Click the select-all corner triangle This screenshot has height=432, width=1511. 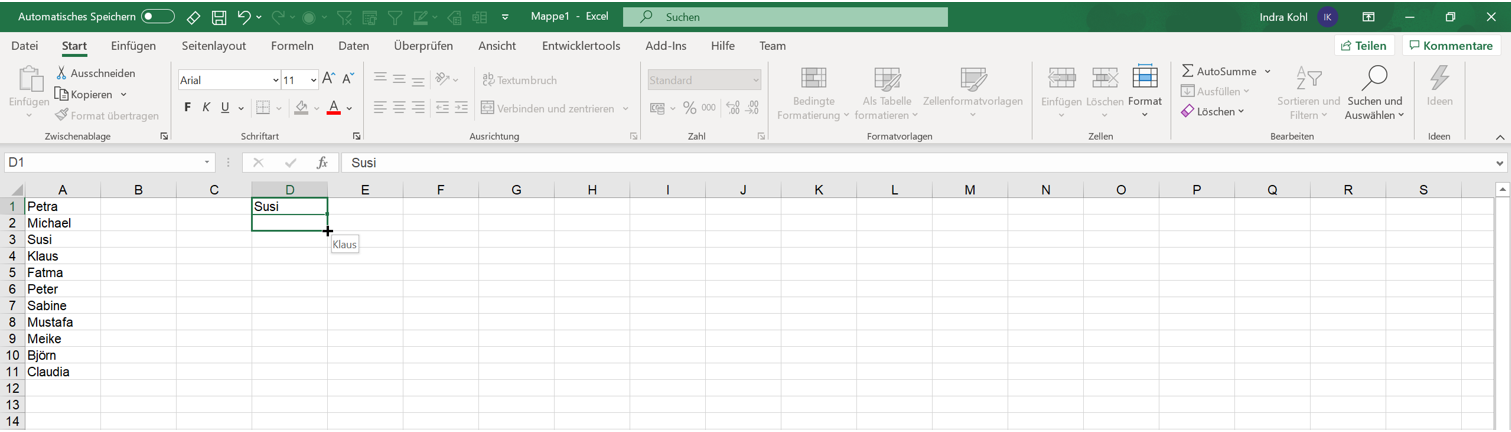(x=15, y=190)
